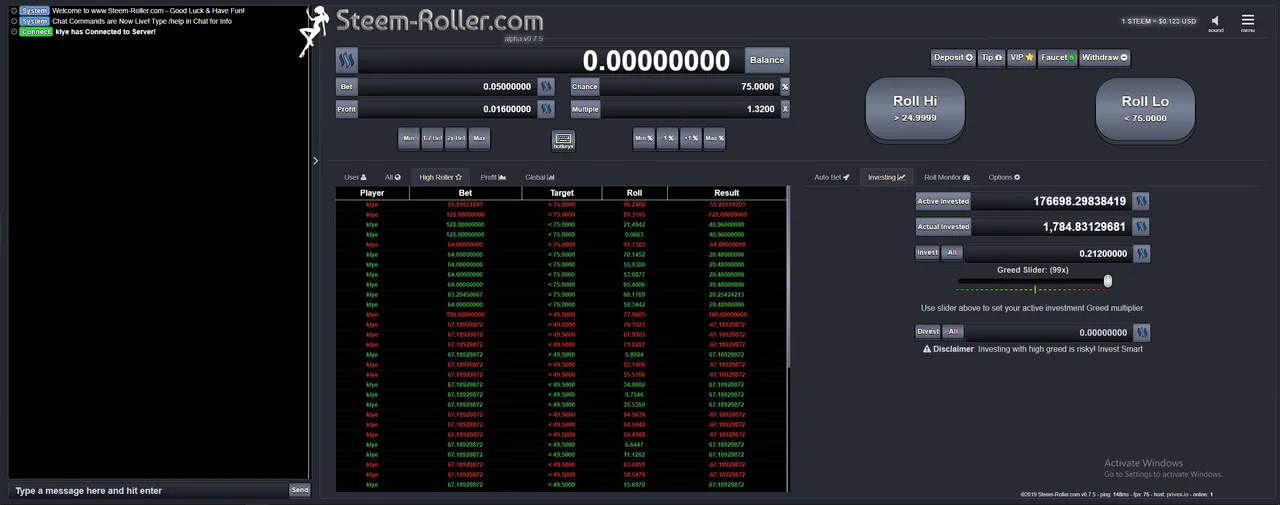Image resolution: width=1280 pixels, height=505 pixels.
Task: Double the bet with 2x Bet
Action: coord(456,138)
